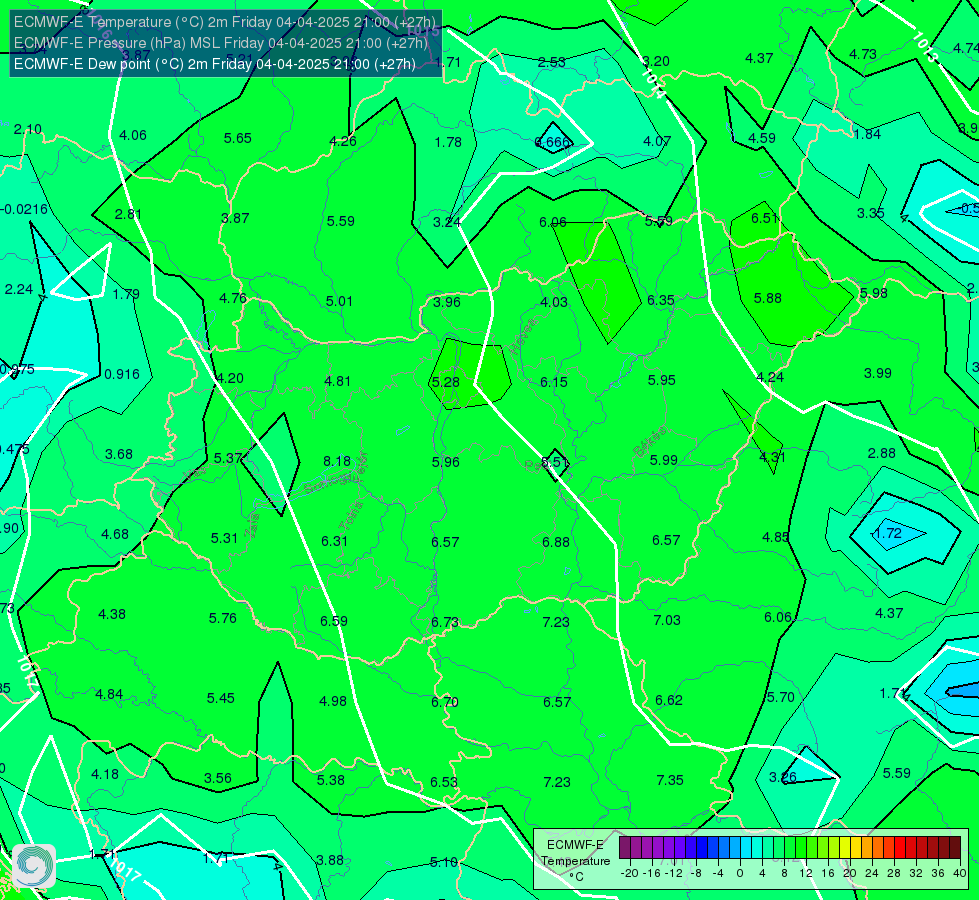979x900 pixels.
Task: Click the 3.26 temperature value
Action: [782, 778]
